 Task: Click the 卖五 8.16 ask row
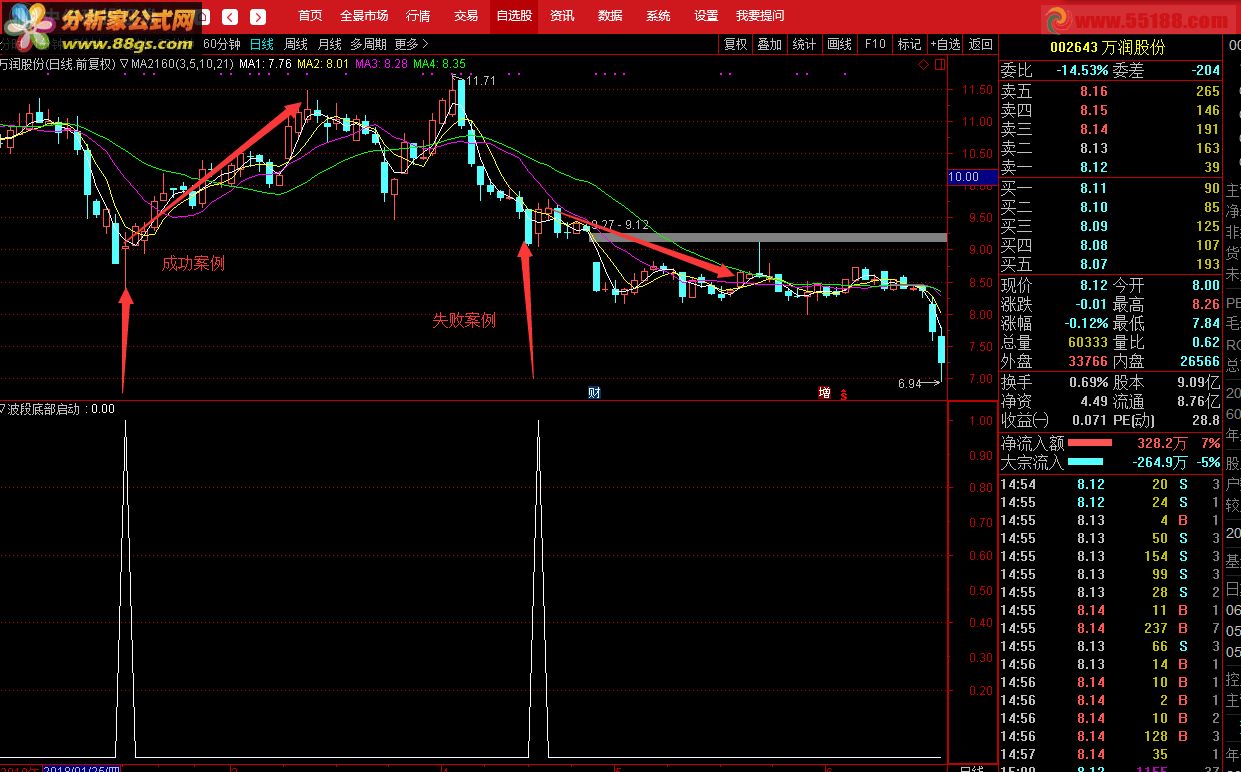coord(1110,91)
